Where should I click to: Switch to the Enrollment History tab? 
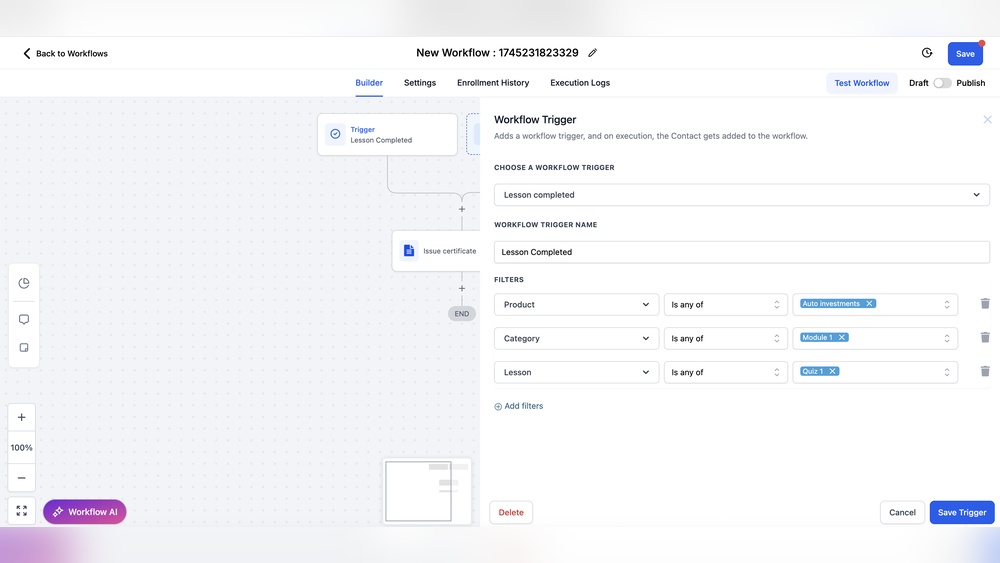click(x=493, y=83)
